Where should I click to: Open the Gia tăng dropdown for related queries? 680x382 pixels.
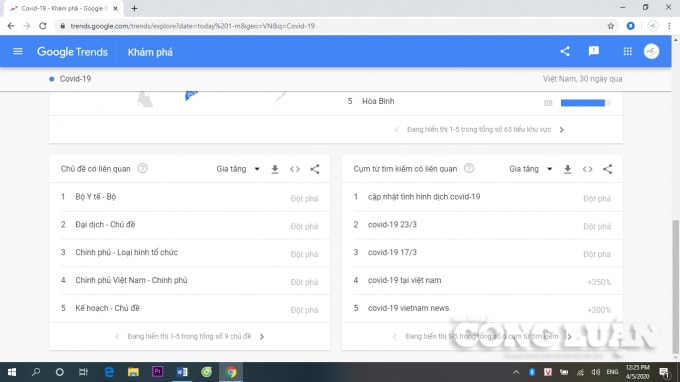531,169
